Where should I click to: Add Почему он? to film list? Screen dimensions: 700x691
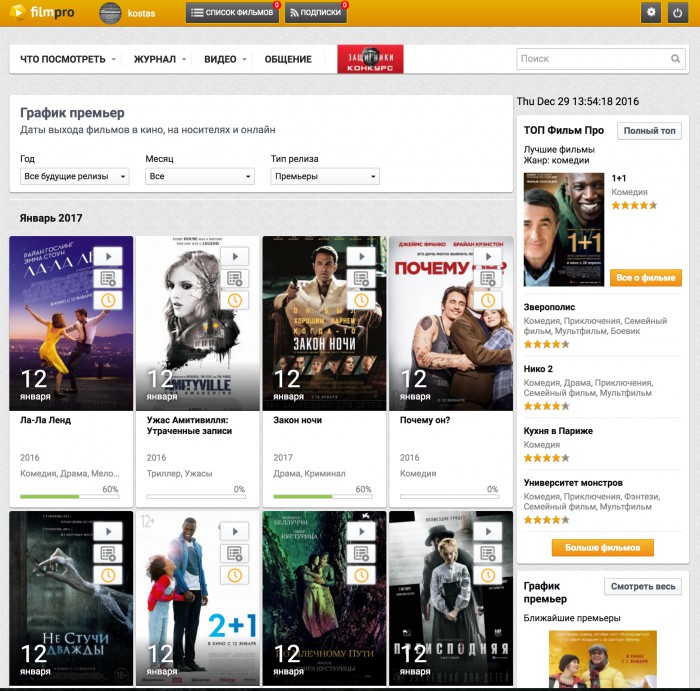[488, 278]
